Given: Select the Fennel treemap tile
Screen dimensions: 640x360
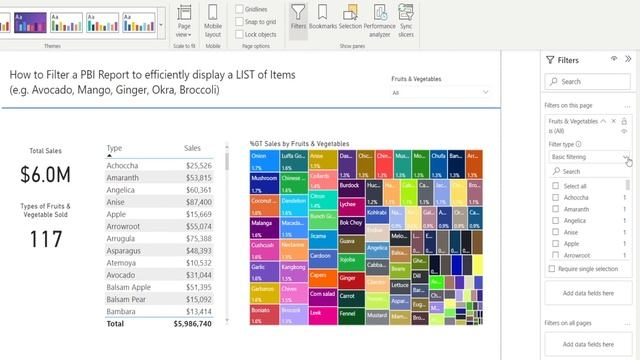Looking at the screenshot, I should 351,317.
